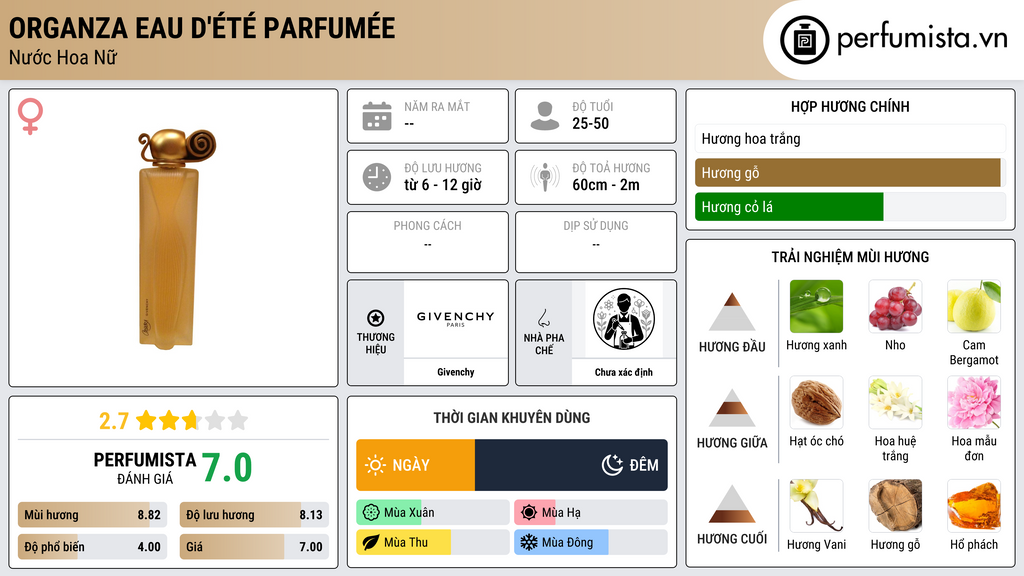The width and height of the screenshot is (1024, 576).
Task: Click the Hạt óc chó walnut image
Action: point(816,402)
